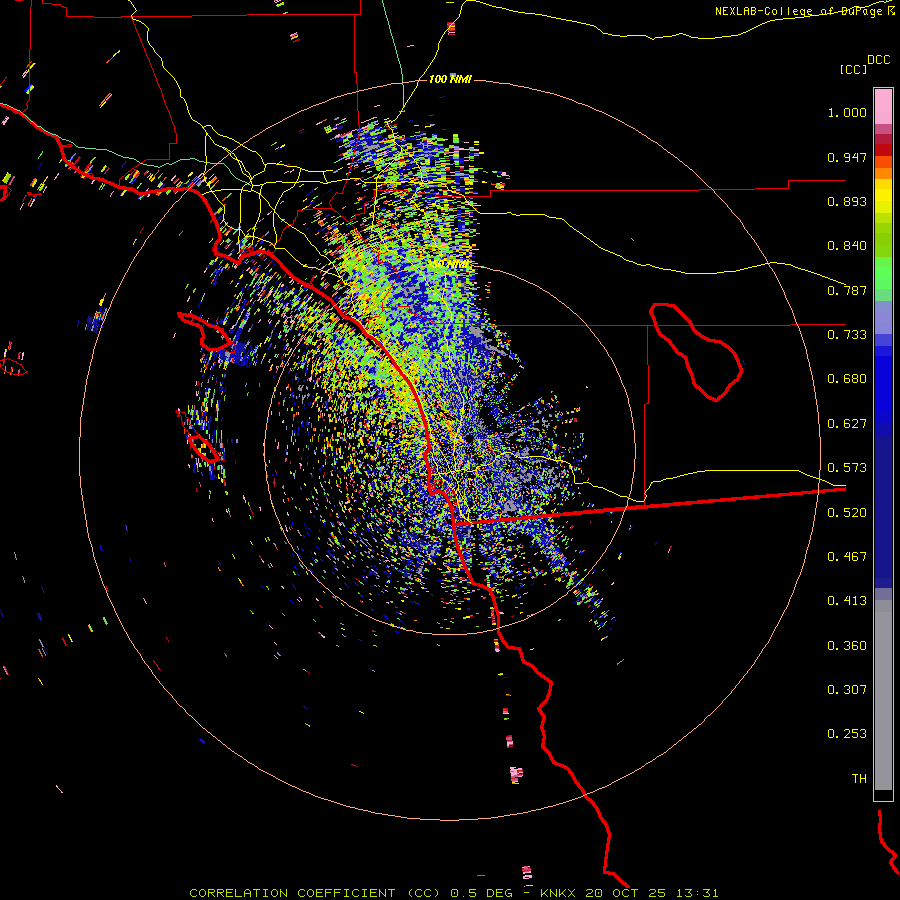
Task: Click the 0.947 scale value
Action: click(847, 157)
